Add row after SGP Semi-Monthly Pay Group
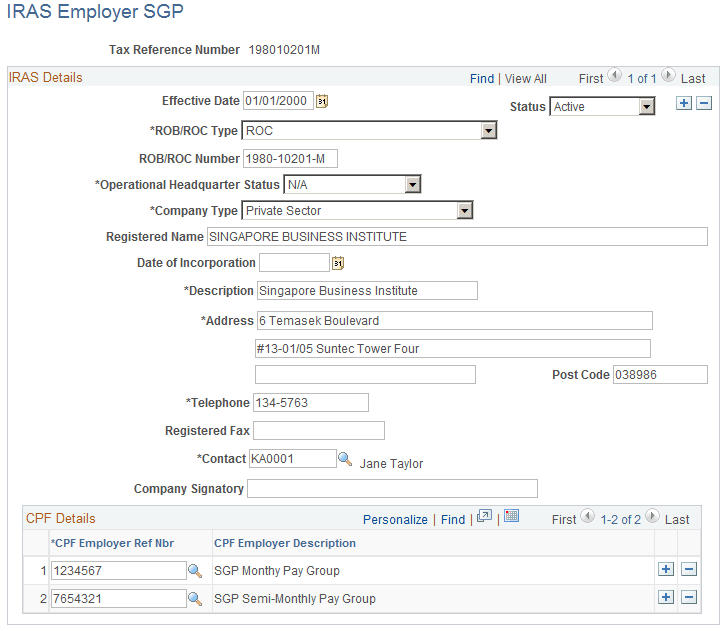 point(666,598)
